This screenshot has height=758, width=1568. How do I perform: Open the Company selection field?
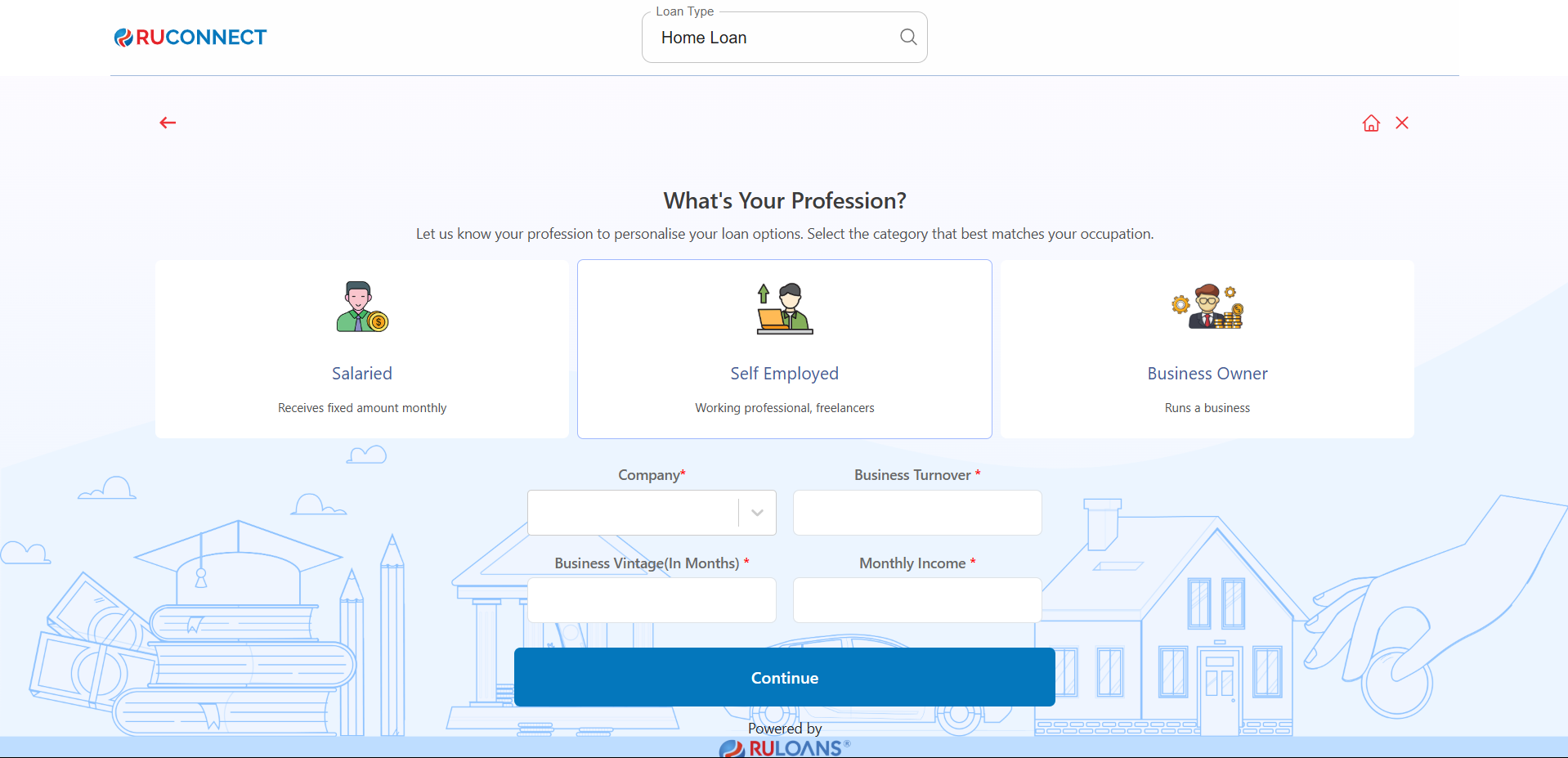pos(633,513)
